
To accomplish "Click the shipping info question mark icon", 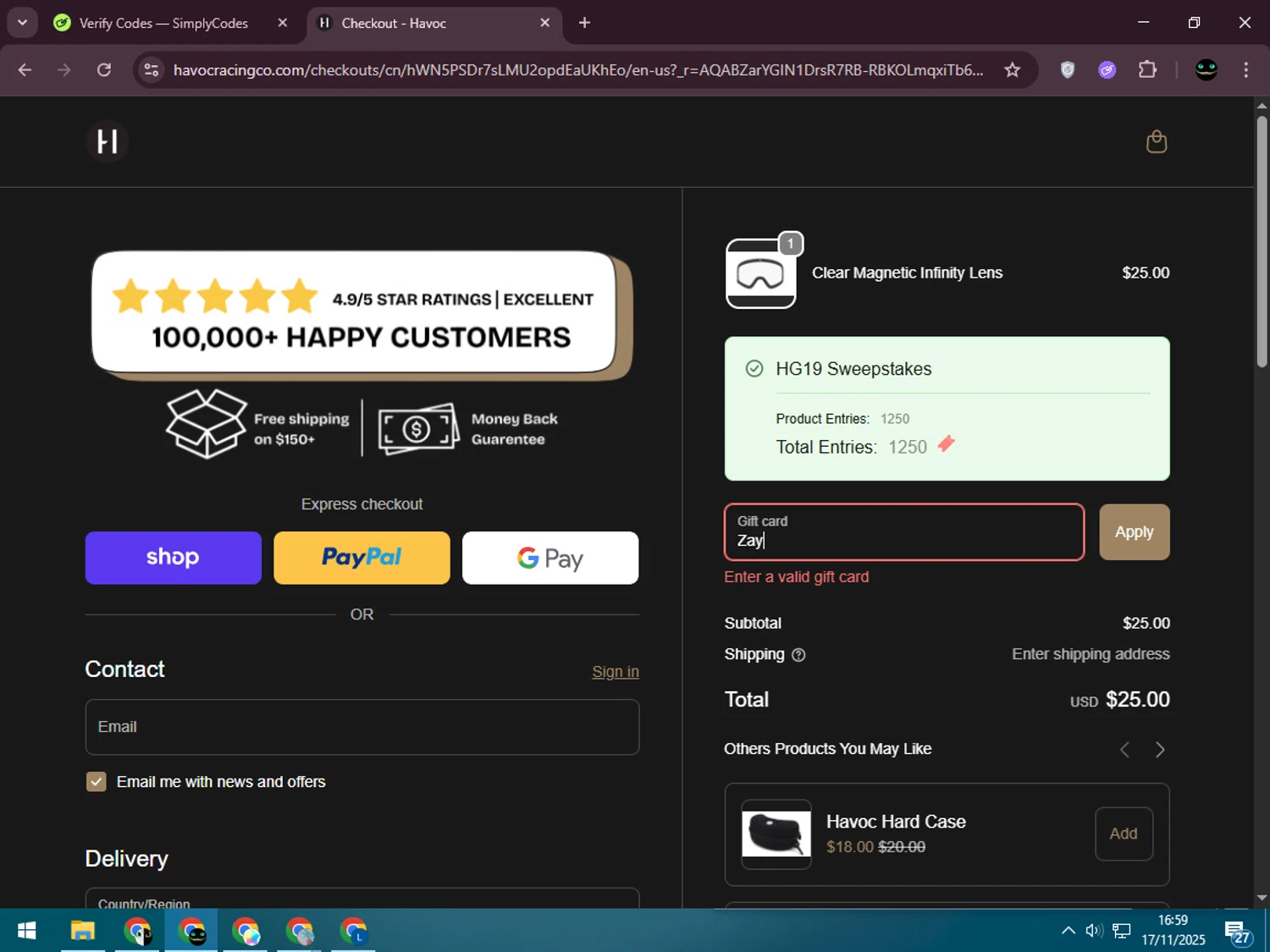I will [798, 655].
